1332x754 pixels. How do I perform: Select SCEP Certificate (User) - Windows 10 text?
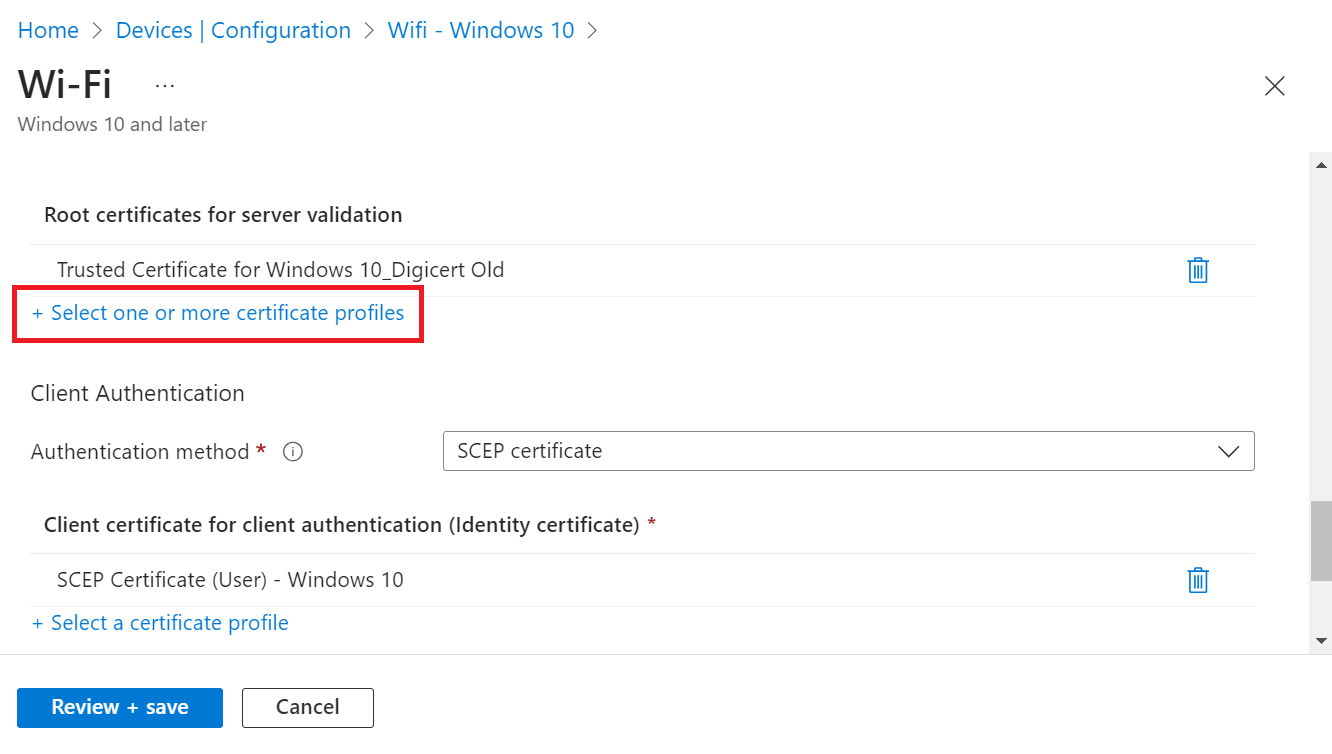(230, 580)
